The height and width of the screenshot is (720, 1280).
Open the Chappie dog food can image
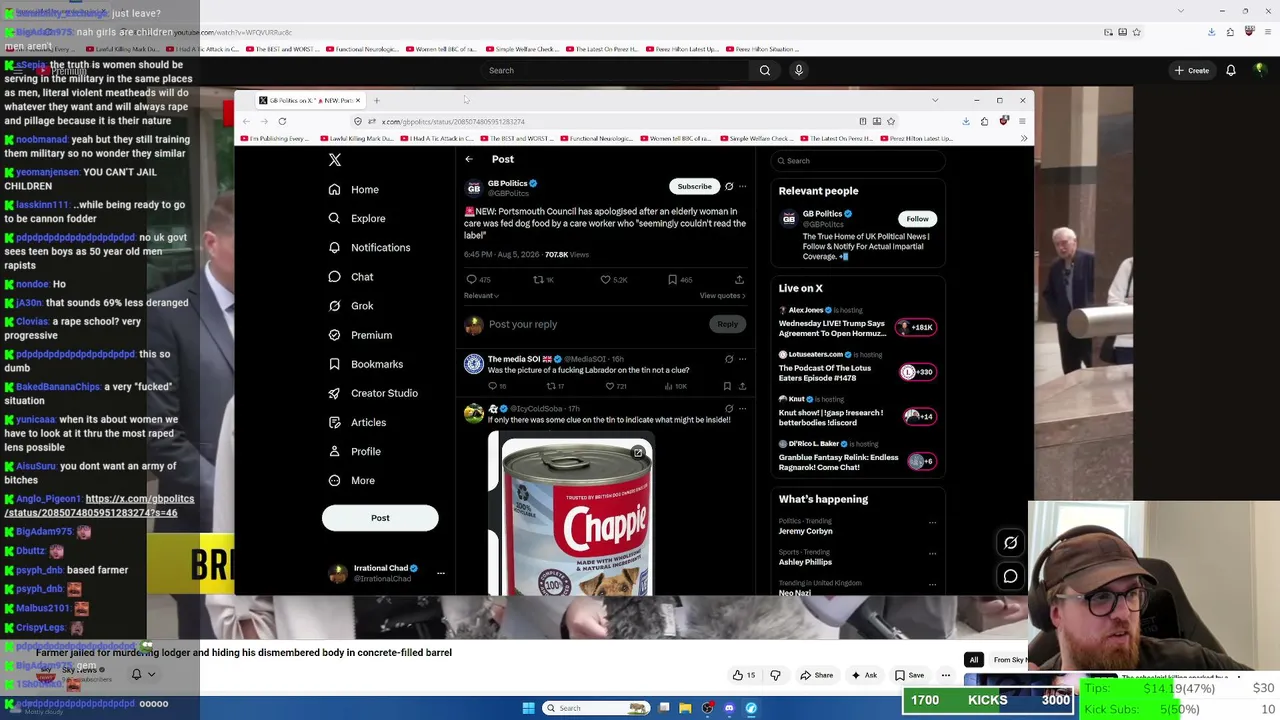(x=571, y=515)
